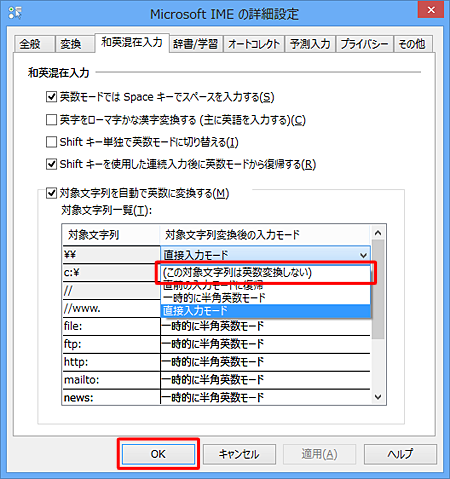The height and width of the screenshot is (479, 450).
Task: Open the オートコレクト tab
Action: [254, 44]
